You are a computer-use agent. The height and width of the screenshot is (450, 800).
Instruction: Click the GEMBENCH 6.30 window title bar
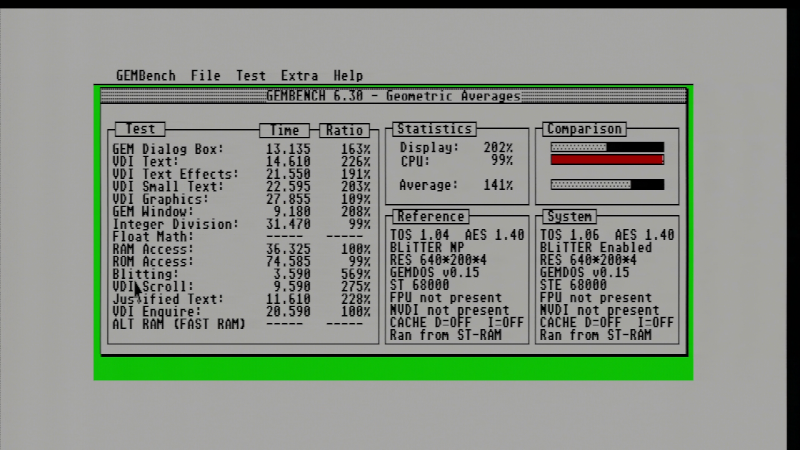tap(393, 96)
